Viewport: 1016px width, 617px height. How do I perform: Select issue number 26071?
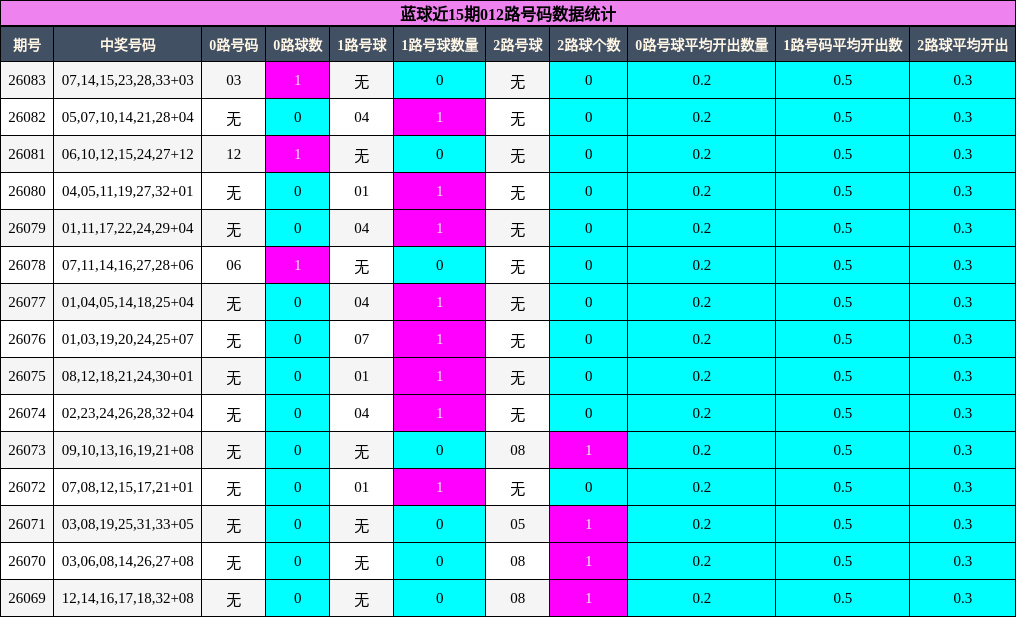(x=27, y=524)
